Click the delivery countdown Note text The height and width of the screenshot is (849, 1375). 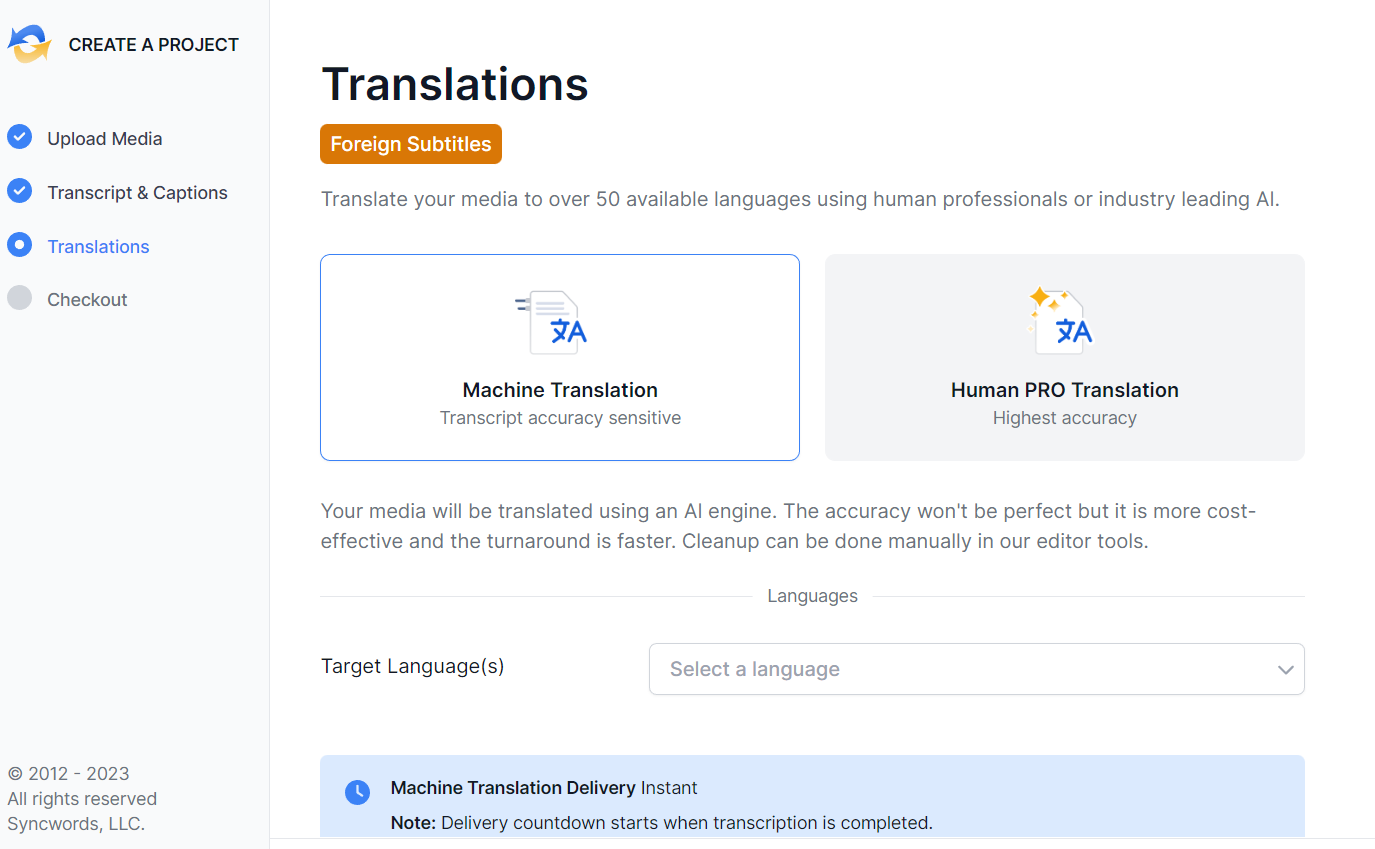[x=661, y=823]
